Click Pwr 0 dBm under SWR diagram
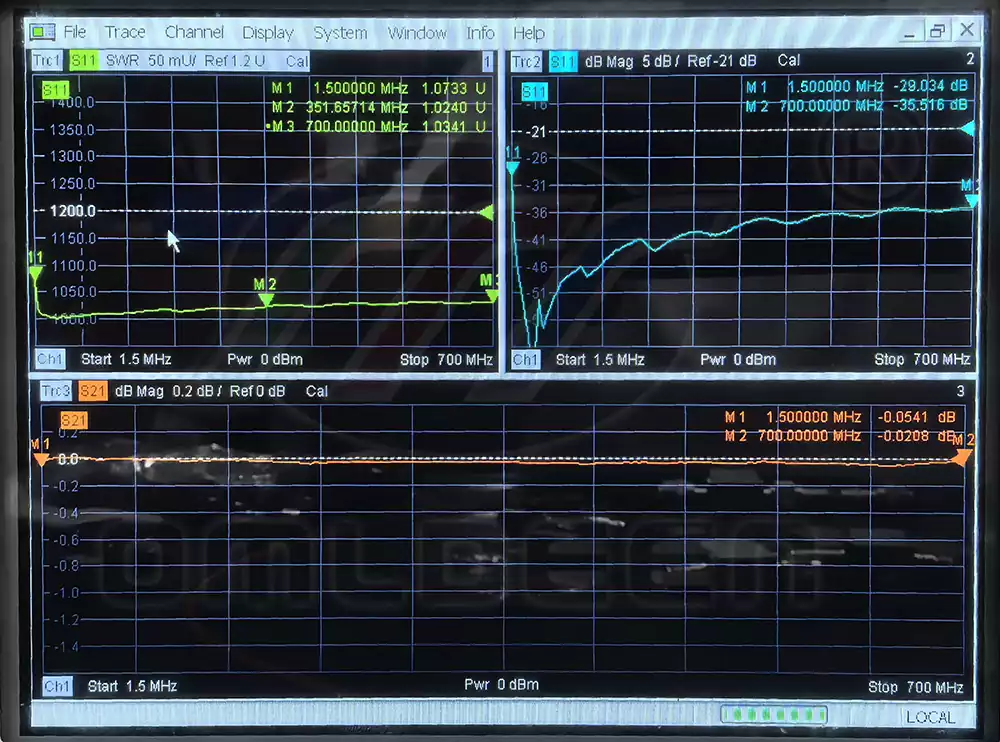 pyautogui.click(x=265, y=359)
